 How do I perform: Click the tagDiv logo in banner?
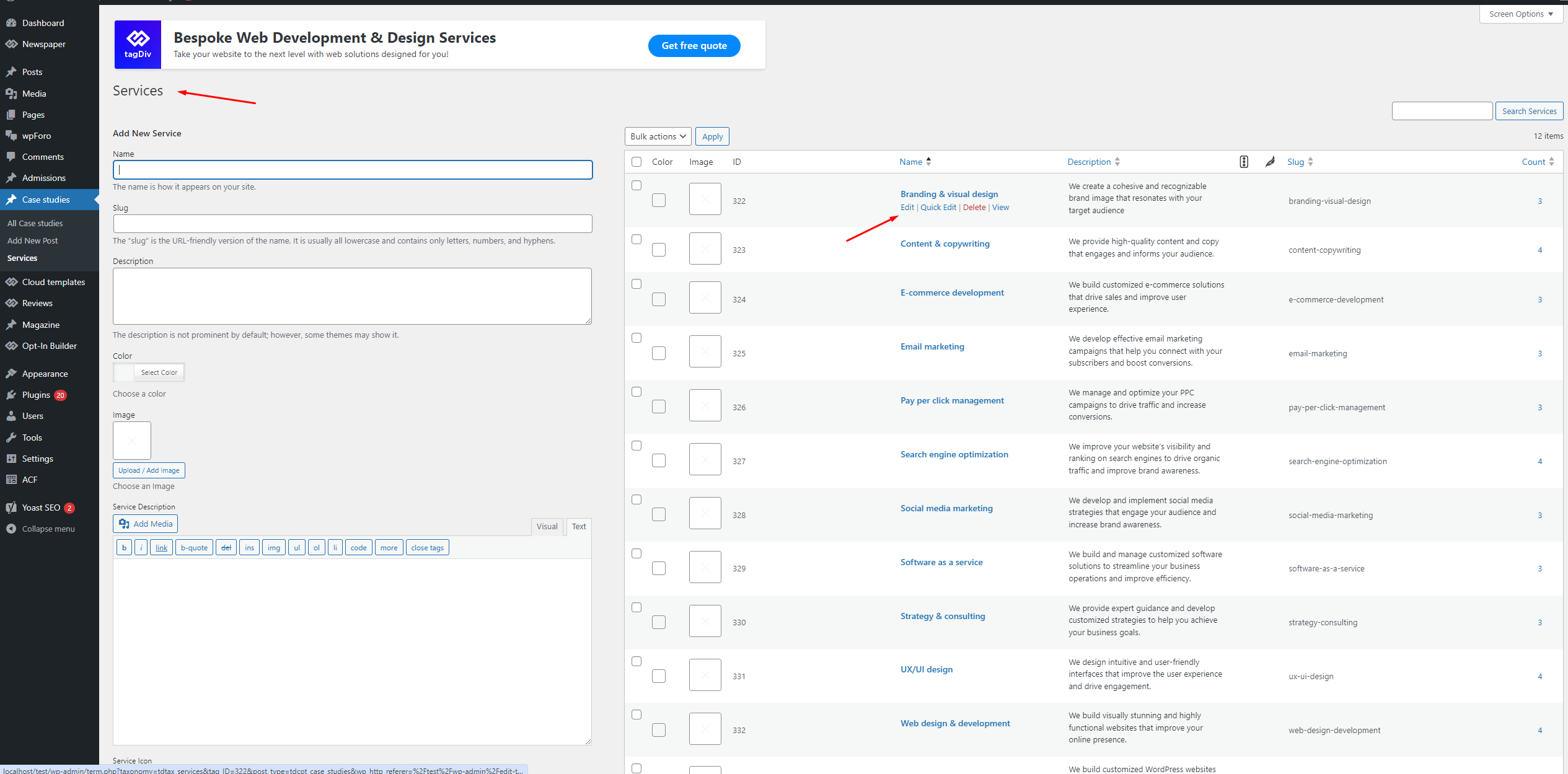[x=138, y=45]
